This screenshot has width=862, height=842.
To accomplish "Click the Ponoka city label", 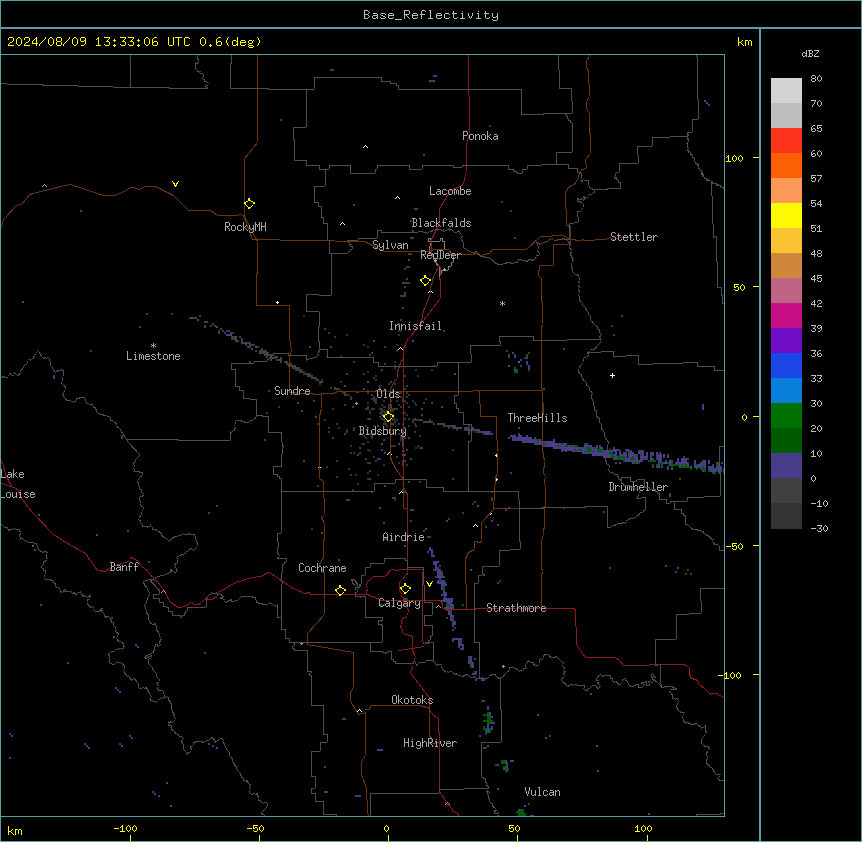I will [480, 136].
